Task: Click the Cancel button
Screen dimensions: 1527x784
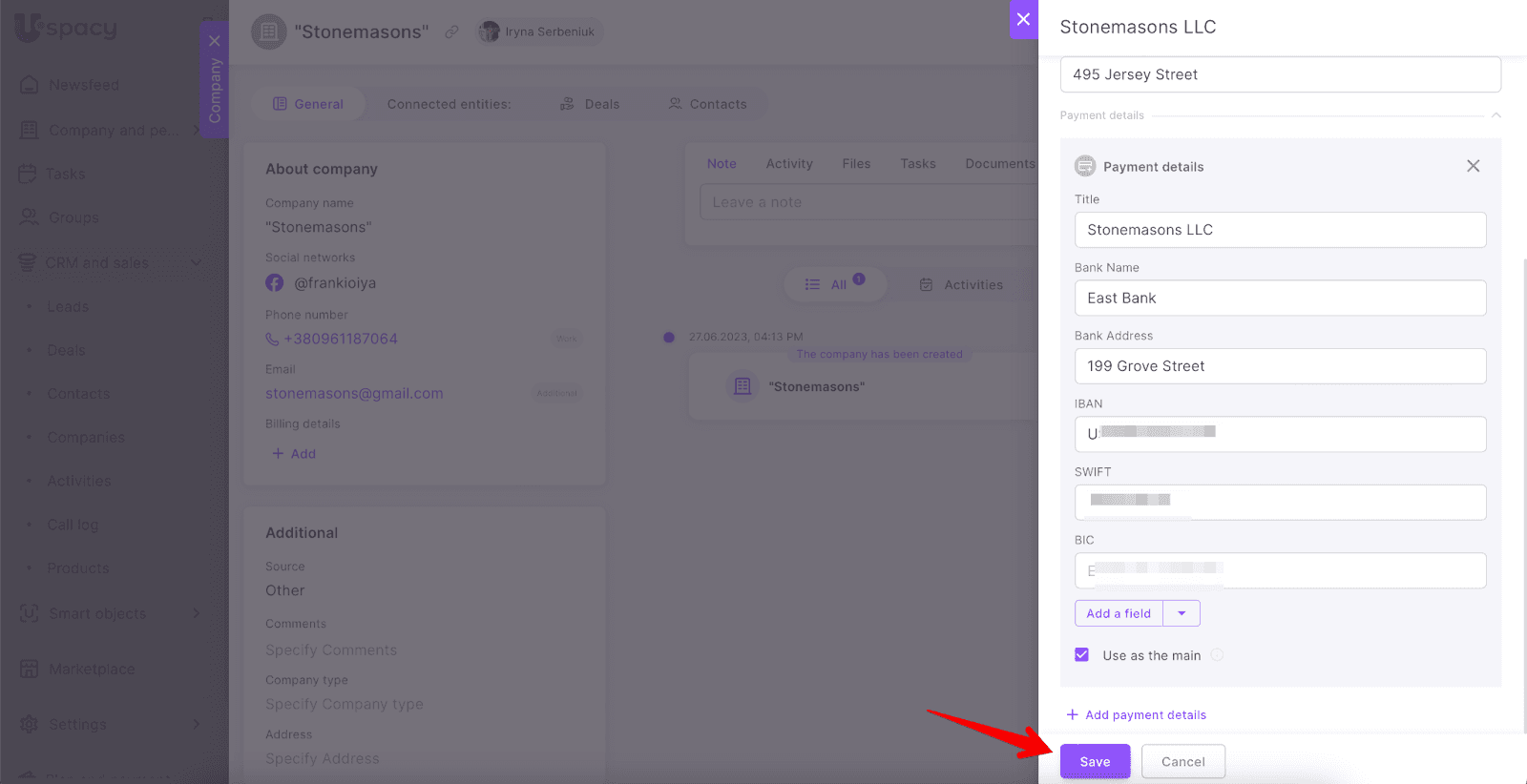Action: click(x=1182, y=761)
